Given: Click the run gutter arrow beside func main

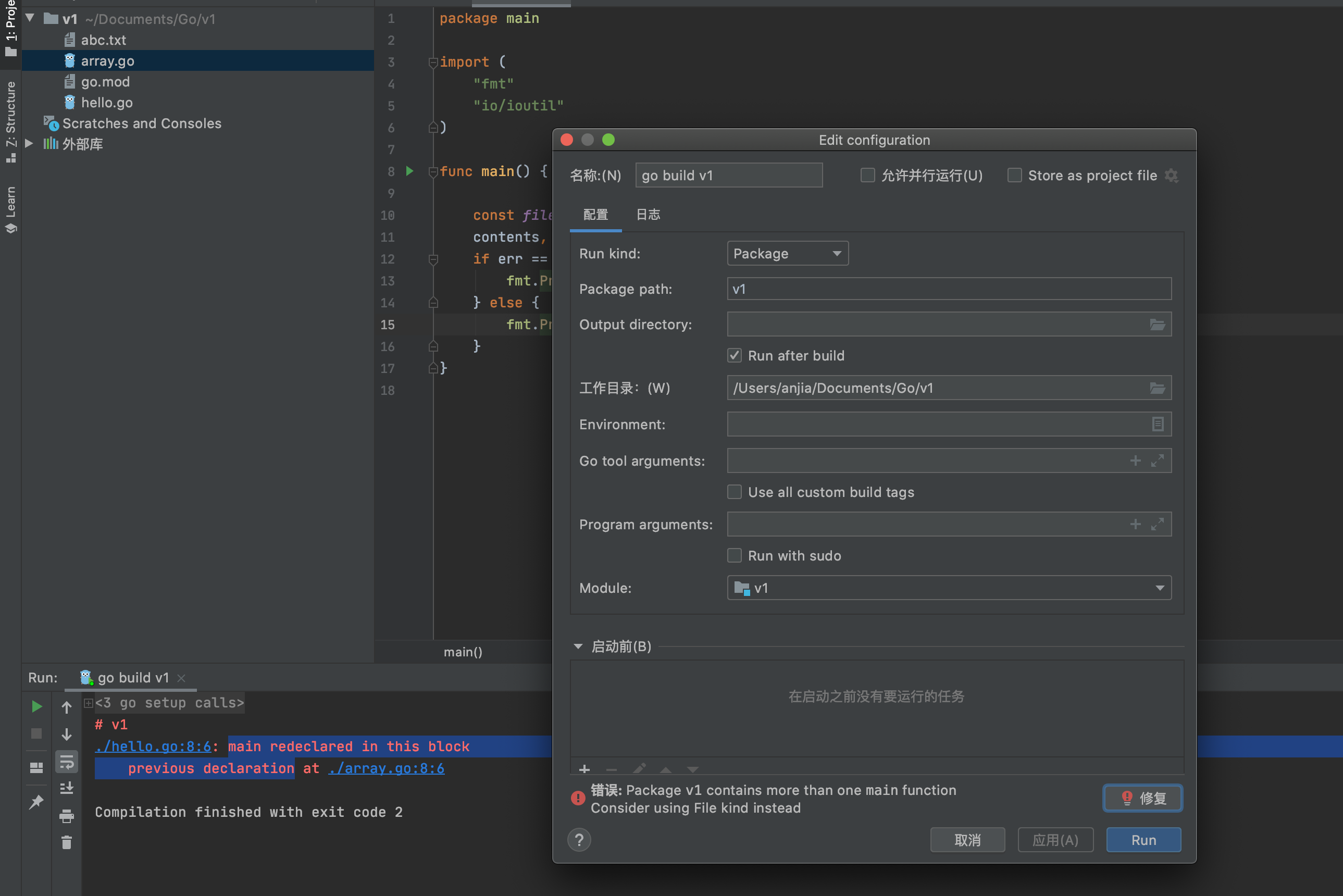Looking at the screenshot, I should tap(410, 171).
